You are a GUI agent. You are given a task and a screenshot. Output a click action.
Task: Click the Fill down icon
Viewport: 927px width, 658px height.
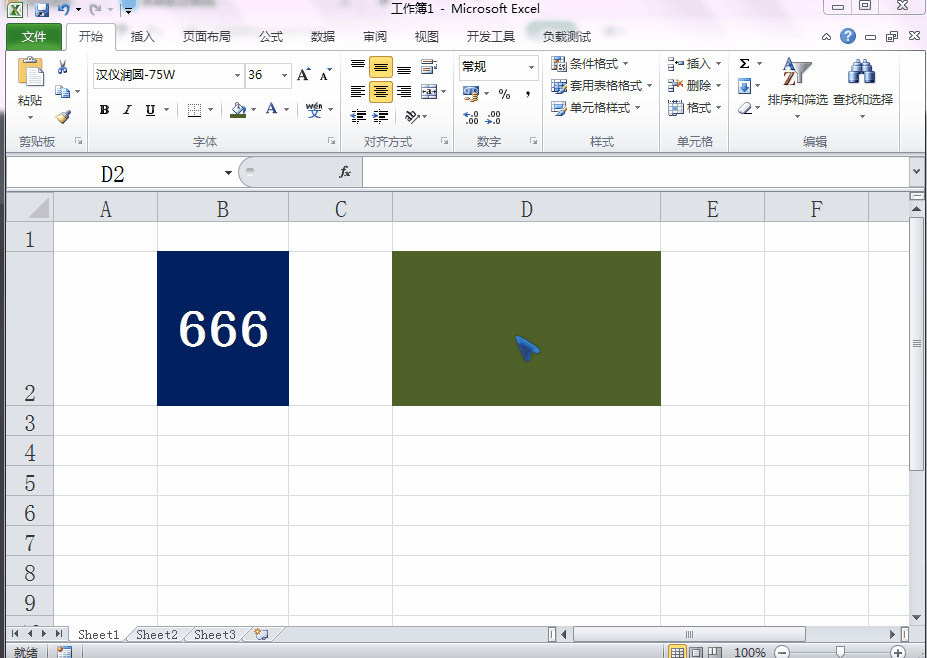(x=744, y=86)
